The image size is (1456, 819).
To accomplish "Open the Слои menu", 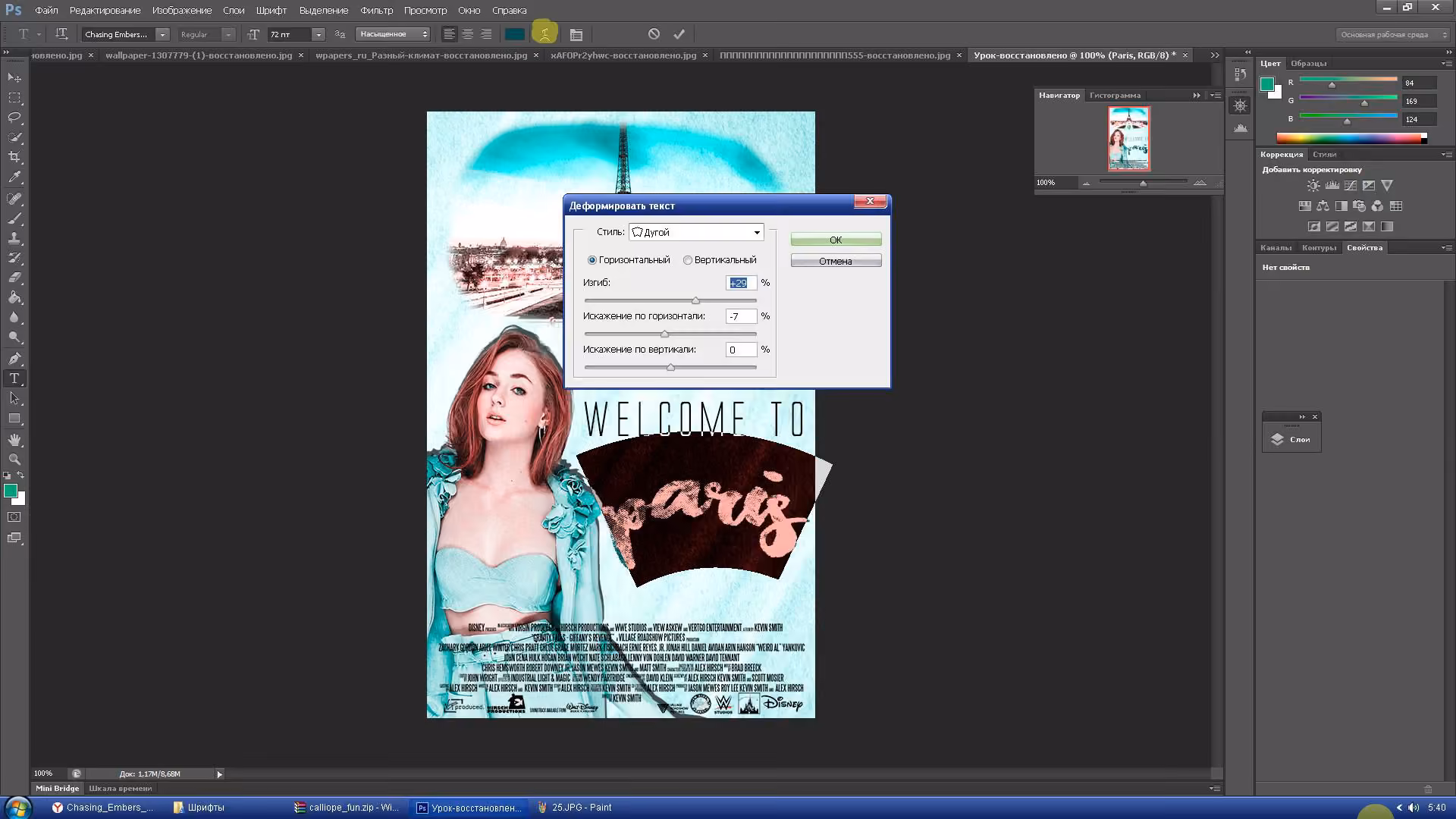I will tap(234, 11).
